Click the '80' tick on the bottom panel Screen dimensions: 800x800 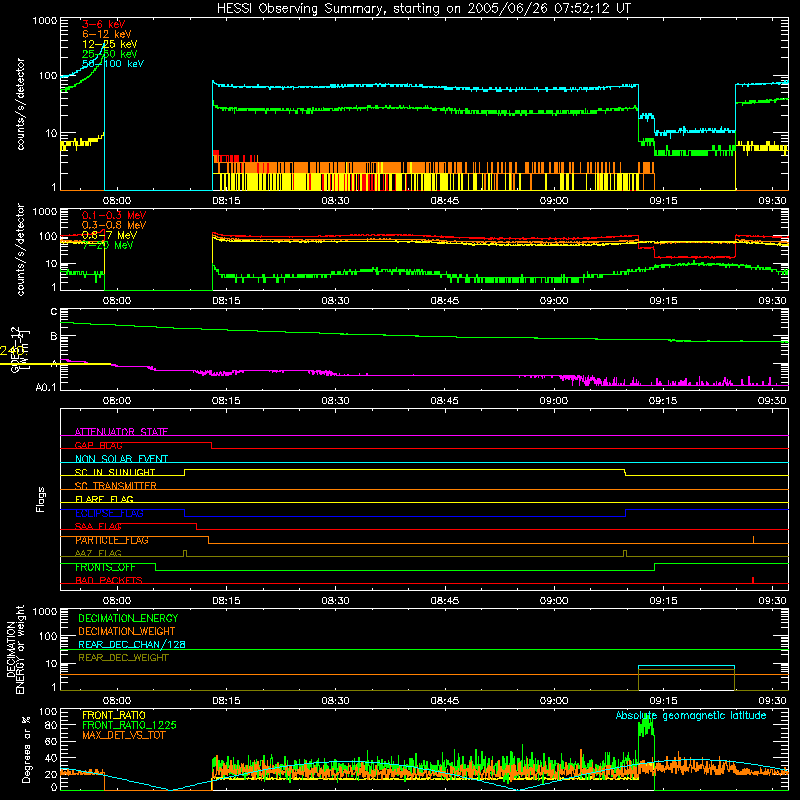[51, 725]
